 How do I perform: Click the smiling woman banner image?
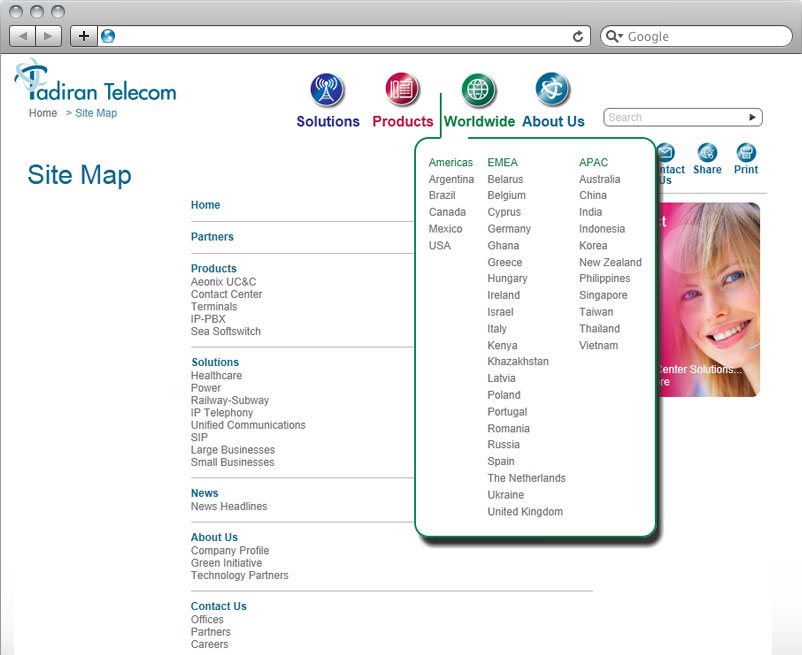click(708, 300)
